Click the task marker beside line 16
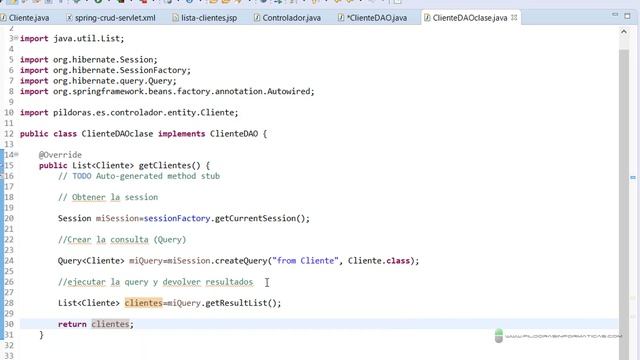 [2, 176]
